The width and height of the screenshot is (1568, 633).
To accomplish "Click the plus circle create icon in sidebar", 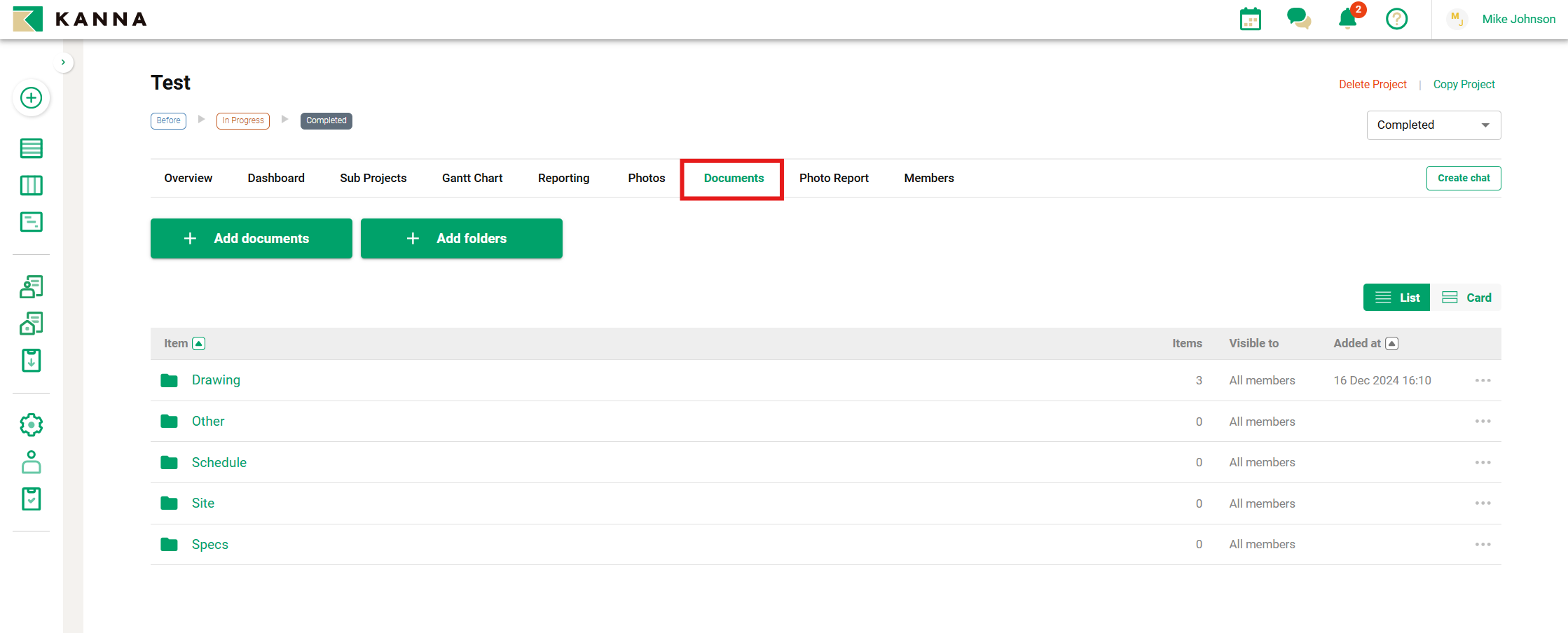I will [31, 98].
